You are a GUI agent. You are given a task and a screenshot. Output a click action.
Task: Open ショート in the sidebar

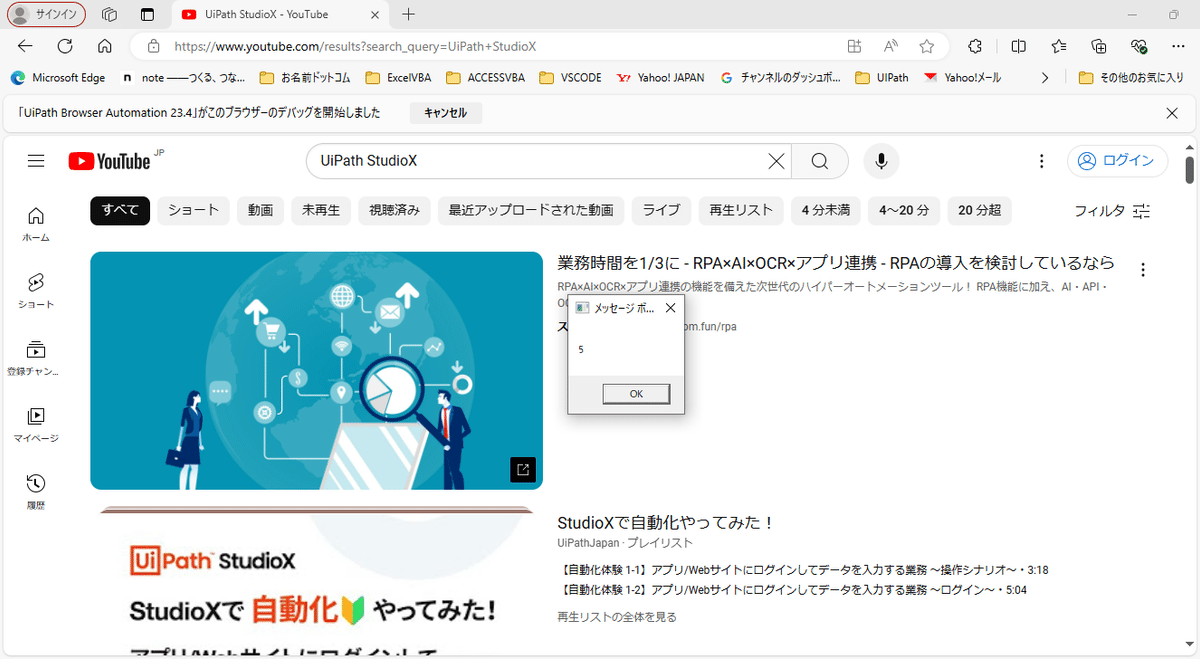pyautogui.click(x=36, y=291)
